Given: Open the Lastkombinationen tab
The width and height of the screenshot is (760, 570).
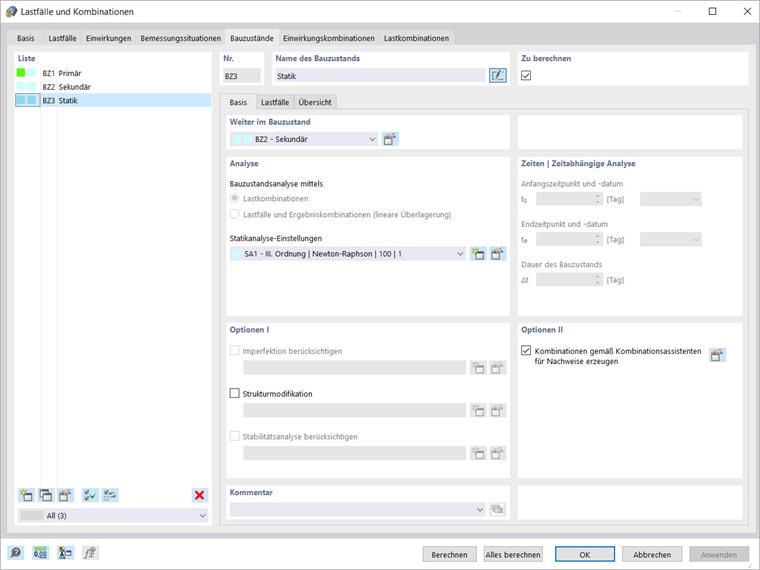Looking at the screenshot, I should click(x=416, y=38).
